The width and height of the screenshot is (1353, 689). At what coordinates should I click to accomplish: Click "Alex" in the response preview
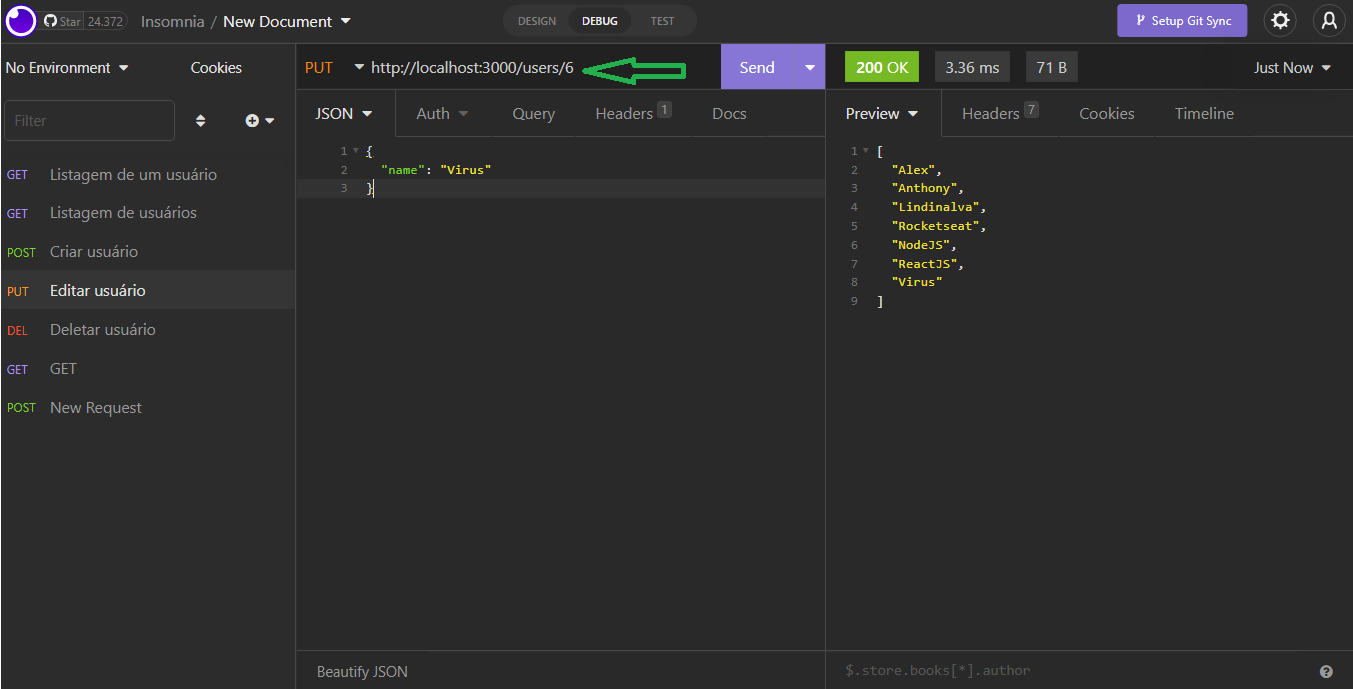point(914,170)
